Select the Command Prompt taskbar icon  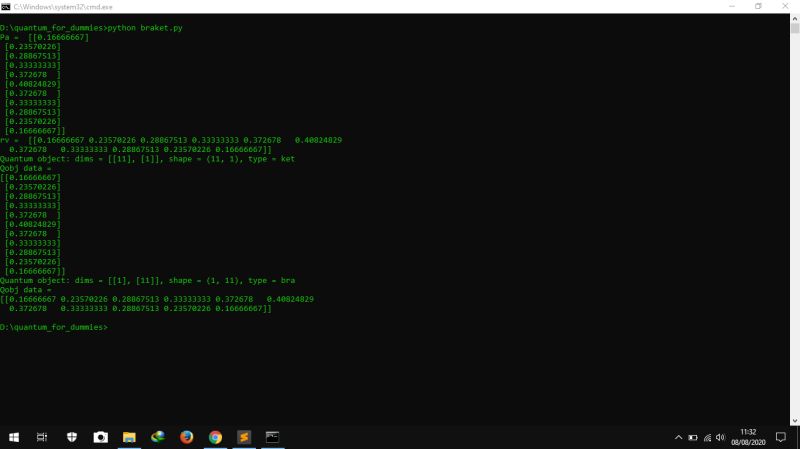tap(272, 437)
